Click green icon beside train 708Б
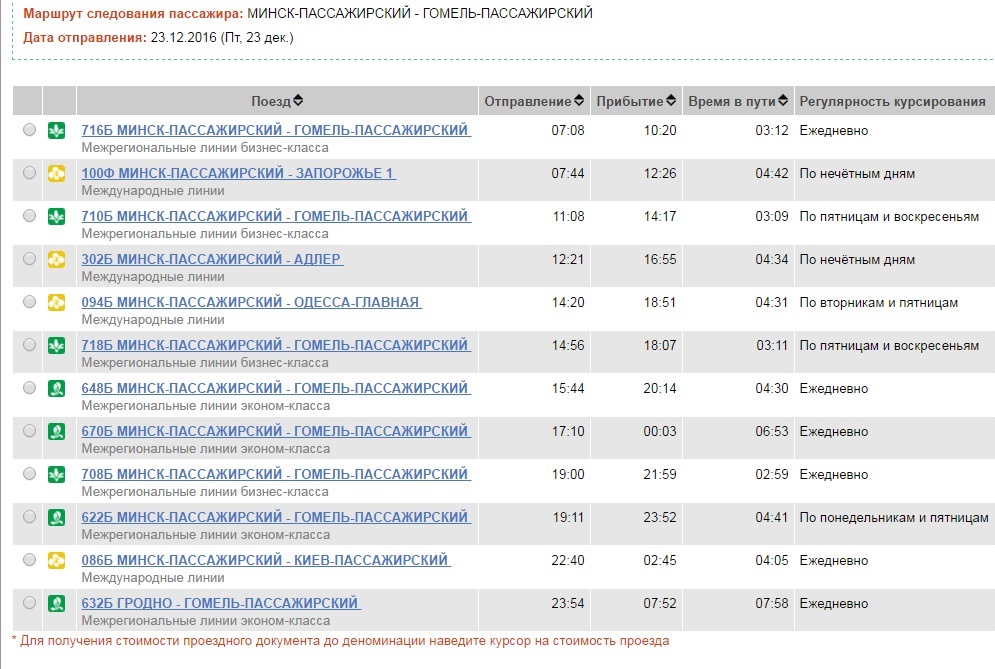 coord(58,474)
